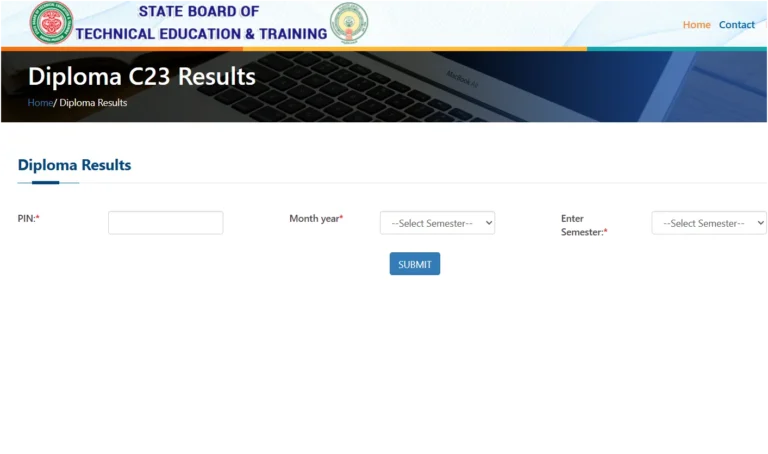Screen dimensions: 768x454
Task: Click the Diploma C23 Results banner title
Action: [142, 76]
